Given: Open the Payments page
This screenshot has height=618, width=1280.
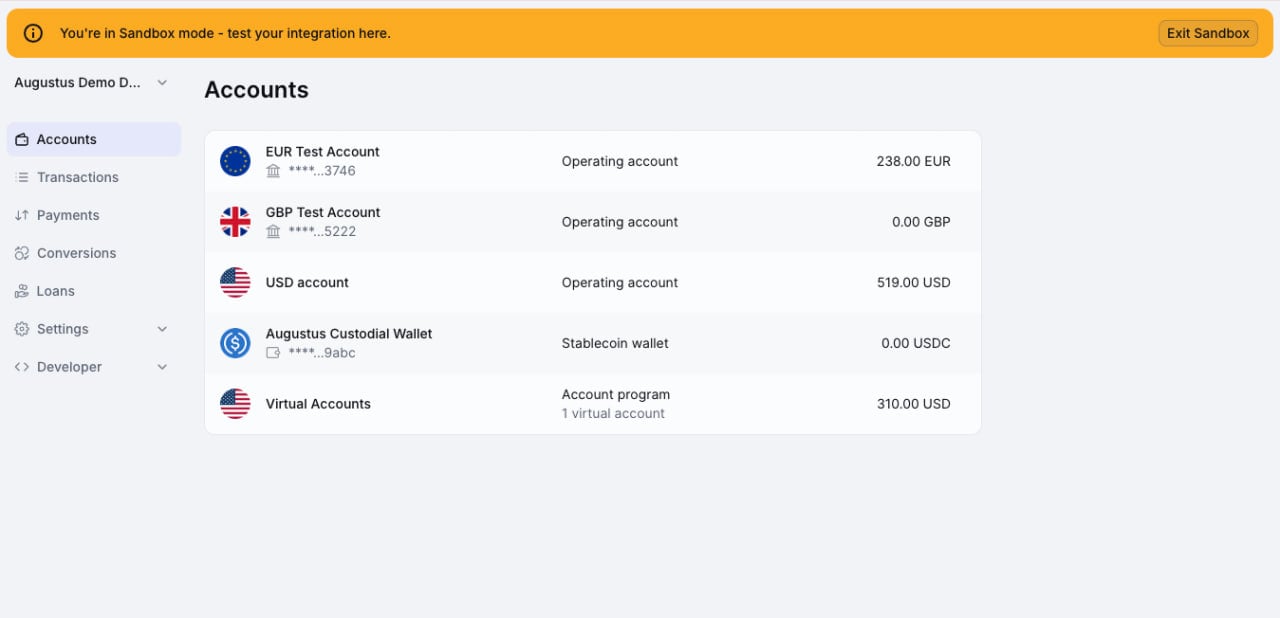Looking at the screenshot, I should [94, 215].
